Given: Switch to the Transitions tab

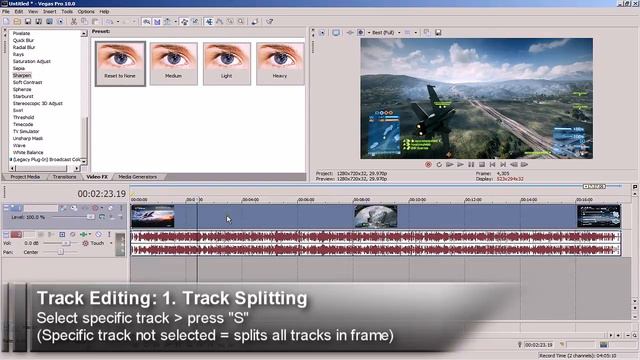Looking at the screenshot, I should point(64,177).
